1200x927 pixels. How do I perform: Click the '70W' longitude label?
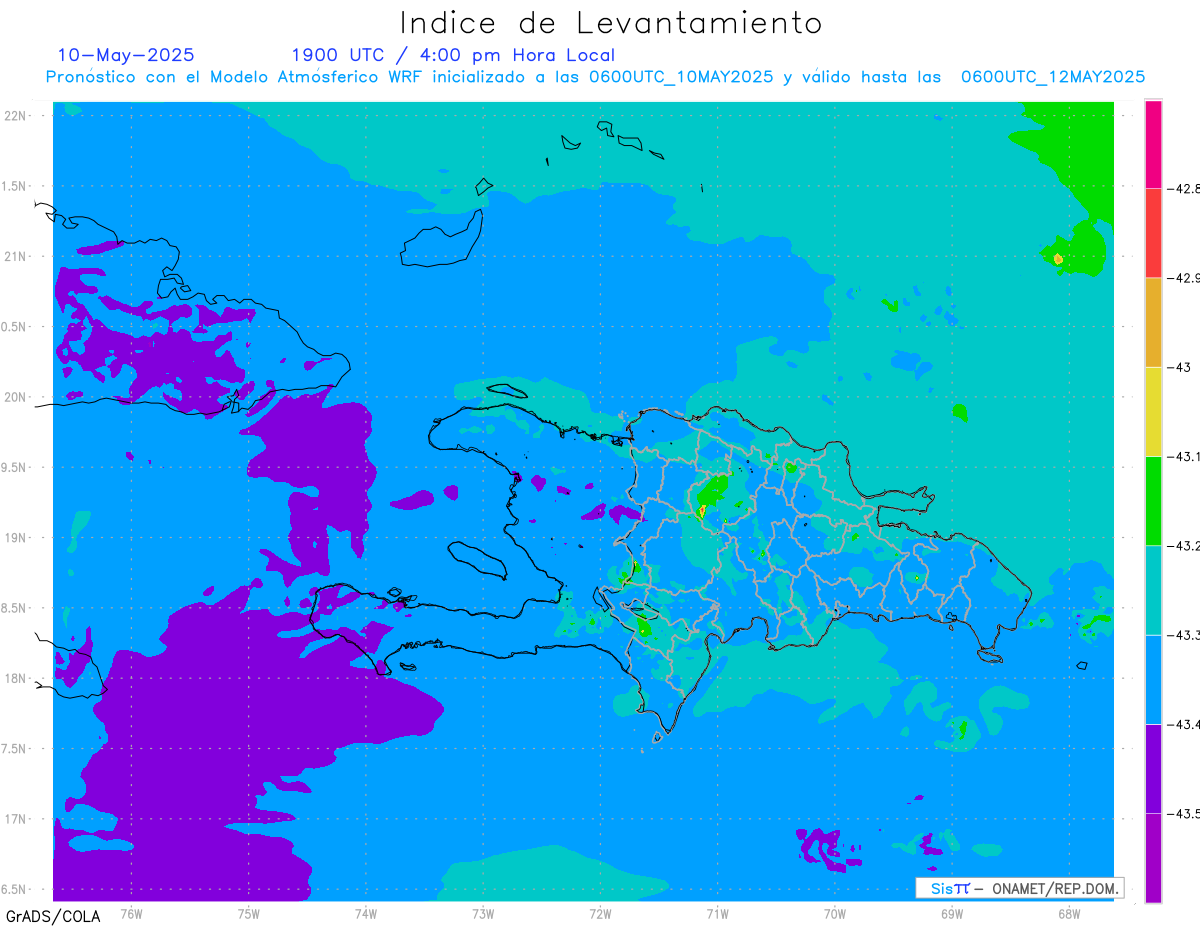[x=834, y=914]
